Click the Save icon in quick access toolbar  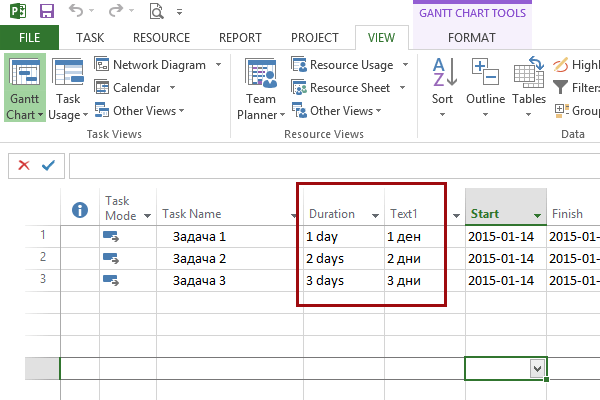click(x=47, y=12)
